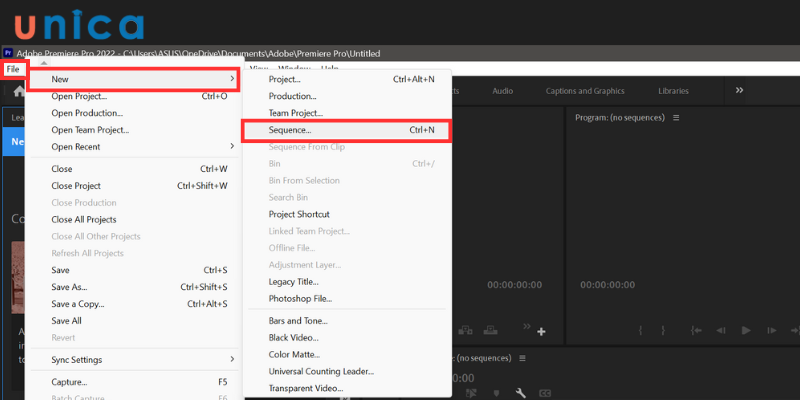Click the Overwrite icon in Source monitor
This screenshot has width=800, height=400.
(x=492, y=331)
